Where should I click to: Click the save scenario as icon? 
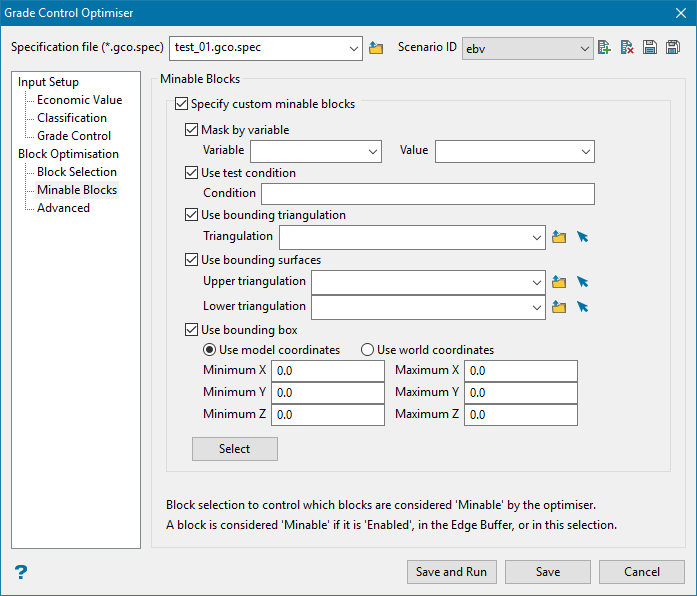(x=673, y=48)
